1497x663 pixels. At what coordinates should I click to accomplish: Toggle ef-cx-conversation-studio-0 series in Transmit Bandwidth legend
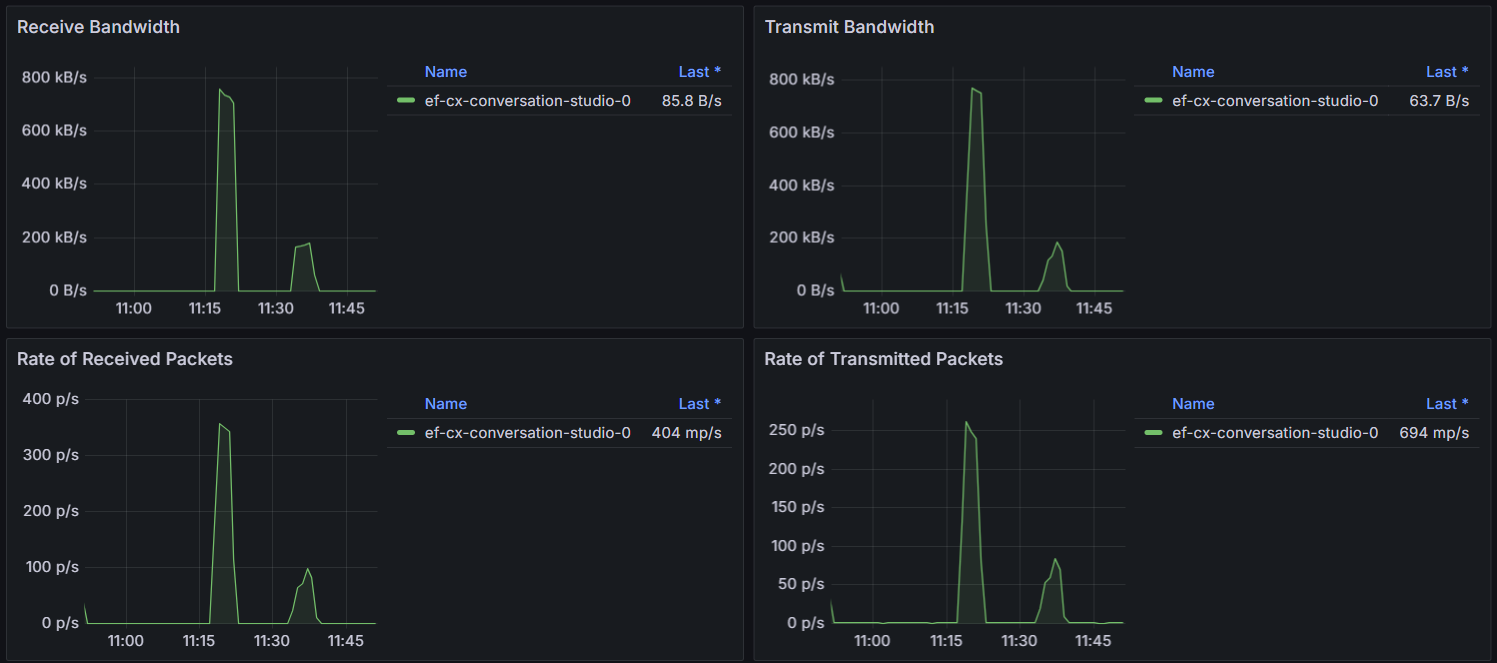[1275, 101]
